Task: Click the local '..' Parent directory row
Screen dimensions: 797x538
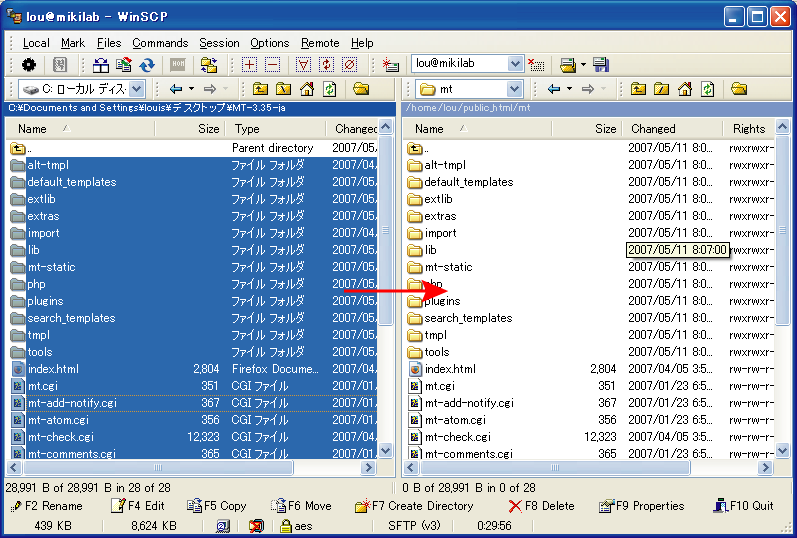Action: point(192,148)
